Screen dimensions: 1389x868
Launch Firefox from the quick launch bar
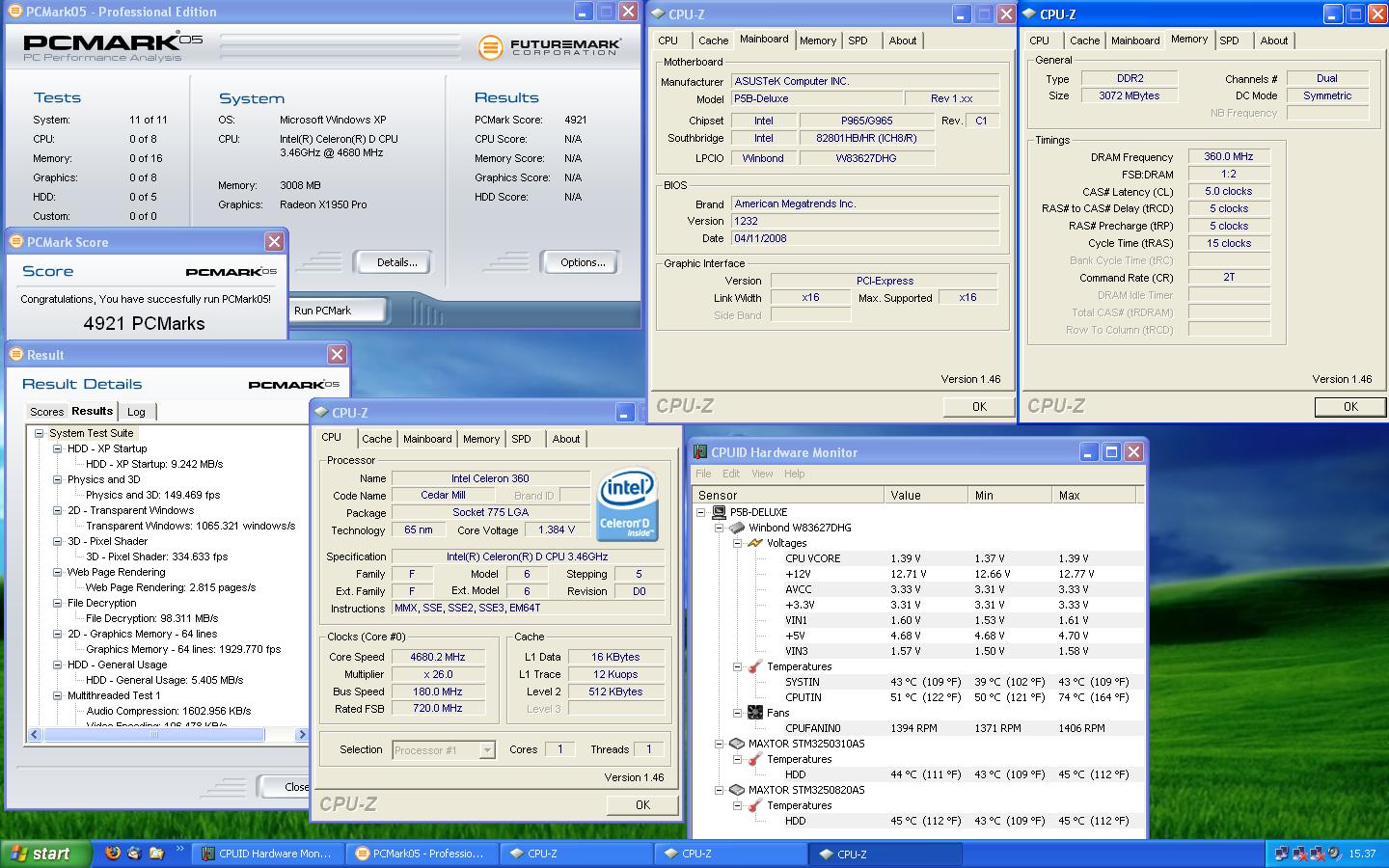(113, 854)
